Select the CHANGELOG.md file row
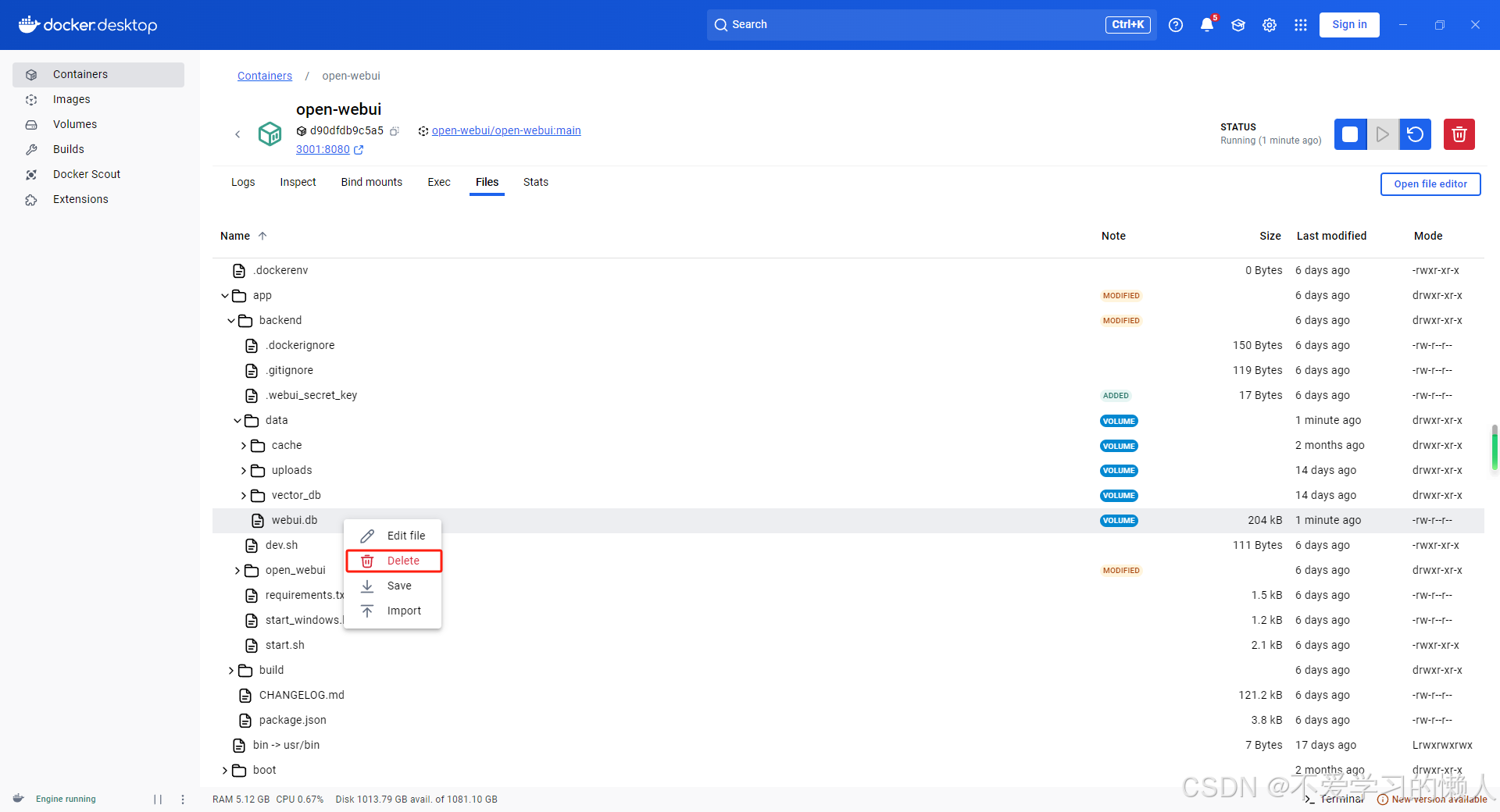 click(x=848, y=695)
